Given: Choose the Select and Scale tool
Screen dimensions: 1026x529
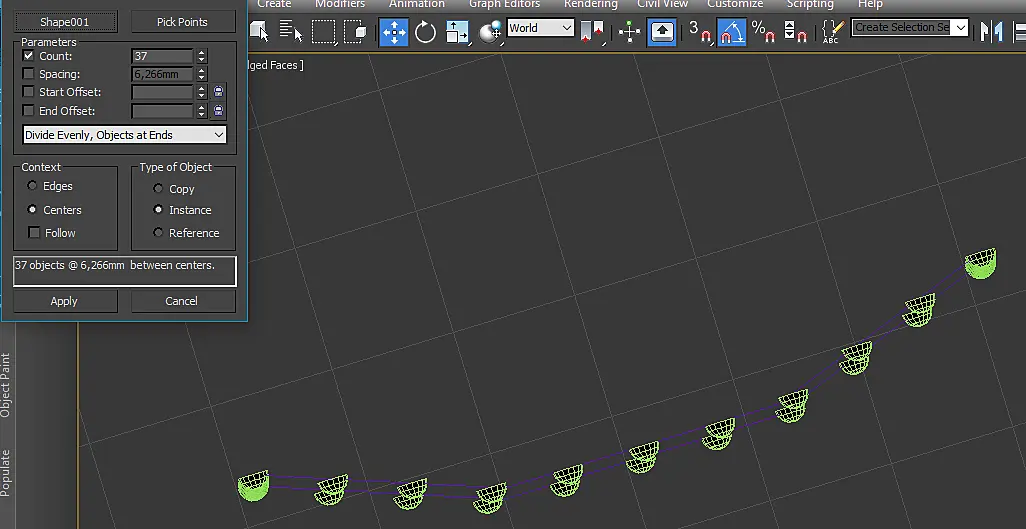Looking at the screenshot, I should [x=457, y=31].
